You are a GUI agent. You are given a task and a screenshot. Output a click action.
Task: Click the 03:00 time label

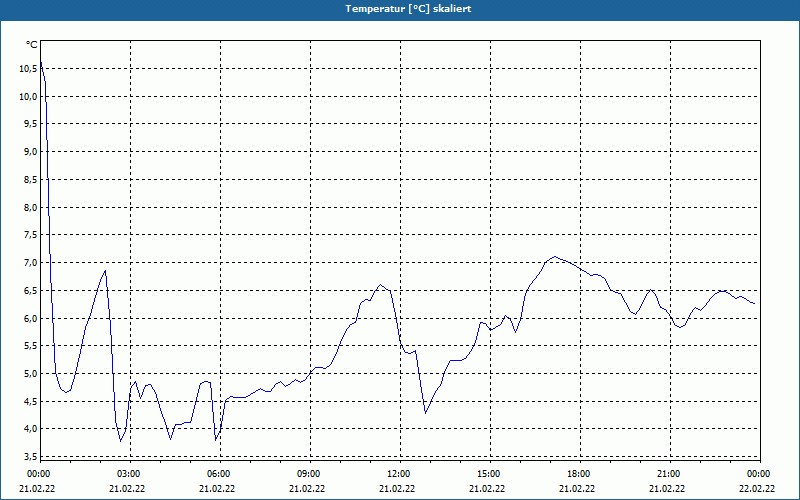[x=130, y=474]
